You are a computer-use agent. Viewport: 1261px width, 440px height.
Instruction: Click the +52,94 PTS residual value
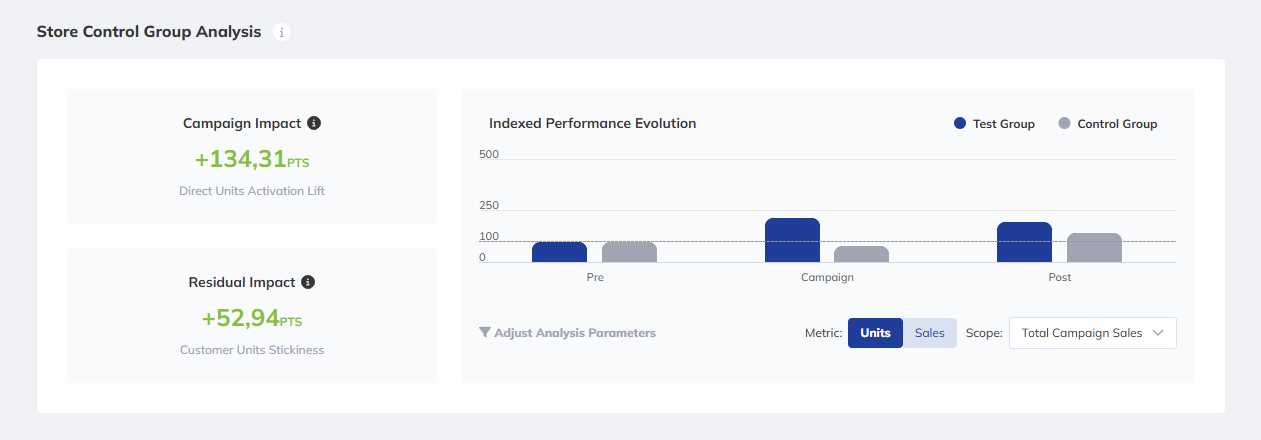click(252, 319)
